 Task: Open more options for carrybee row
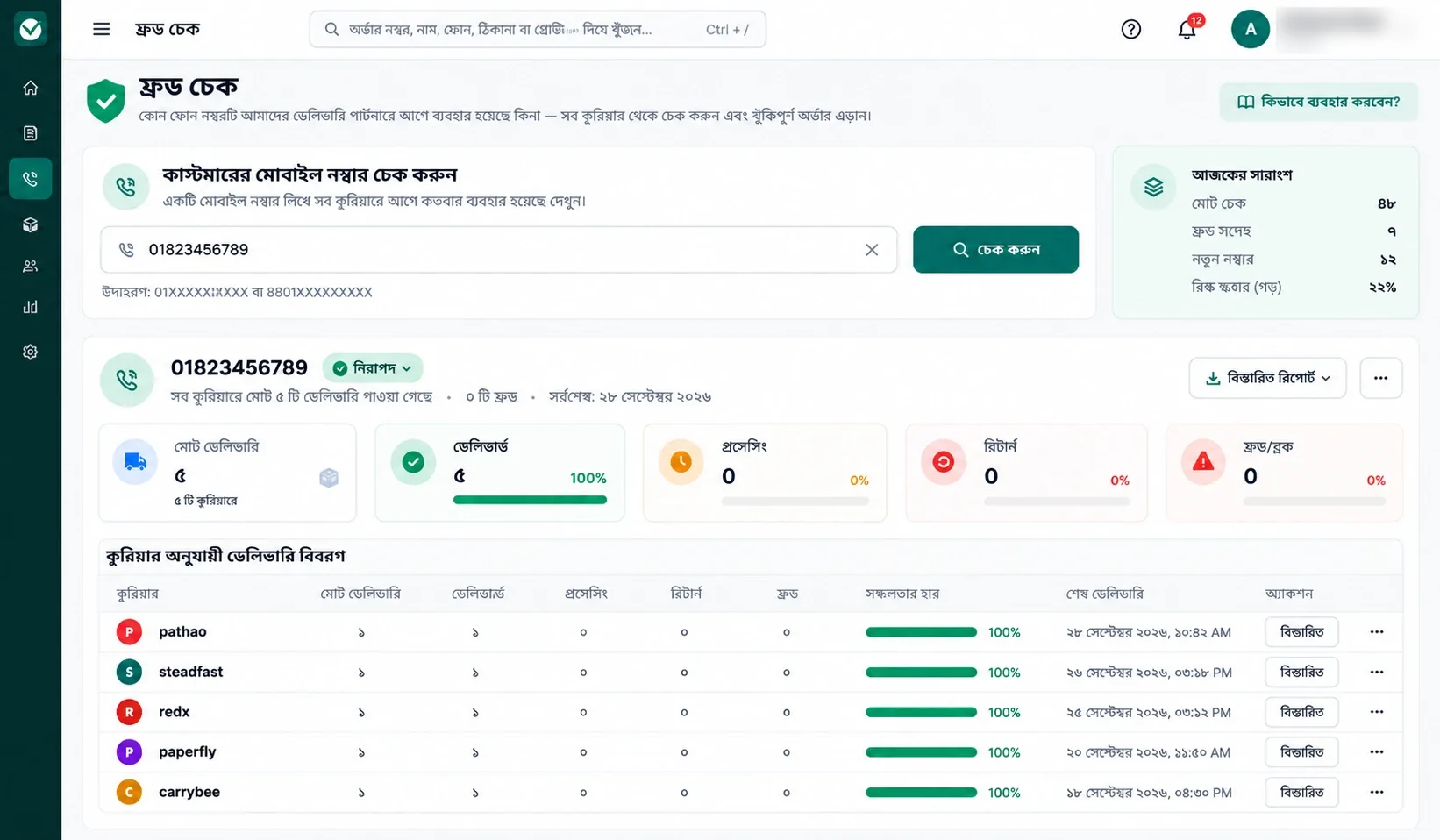[x=1377, y=793]
